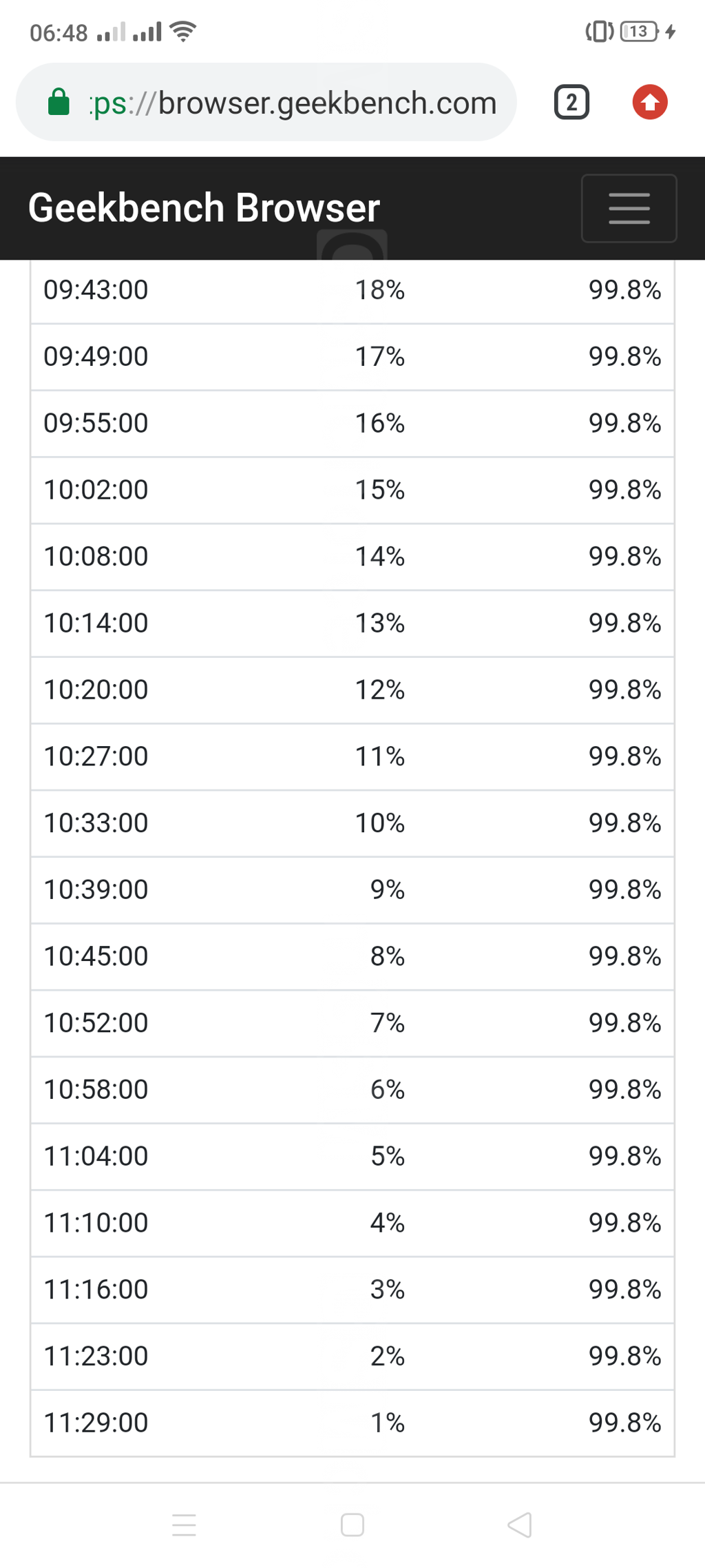
Task: Tap the tab switcher showing 2 tabs
Action: click(571, 103)
